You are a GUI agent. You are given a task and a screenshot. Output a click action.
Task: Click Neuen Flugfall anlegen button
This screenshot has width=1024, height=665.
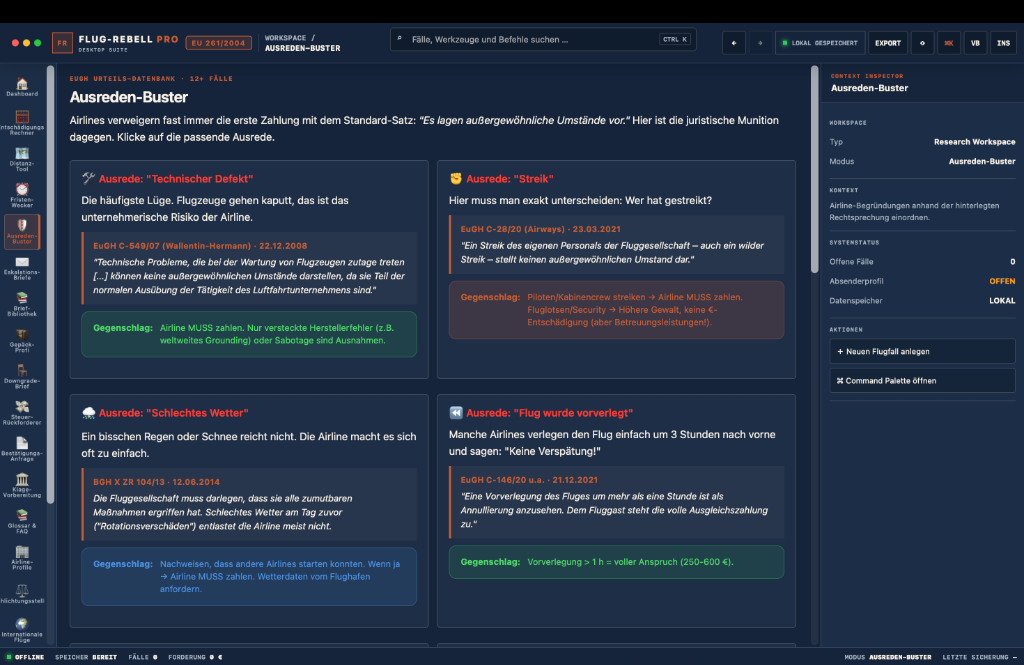922,351
